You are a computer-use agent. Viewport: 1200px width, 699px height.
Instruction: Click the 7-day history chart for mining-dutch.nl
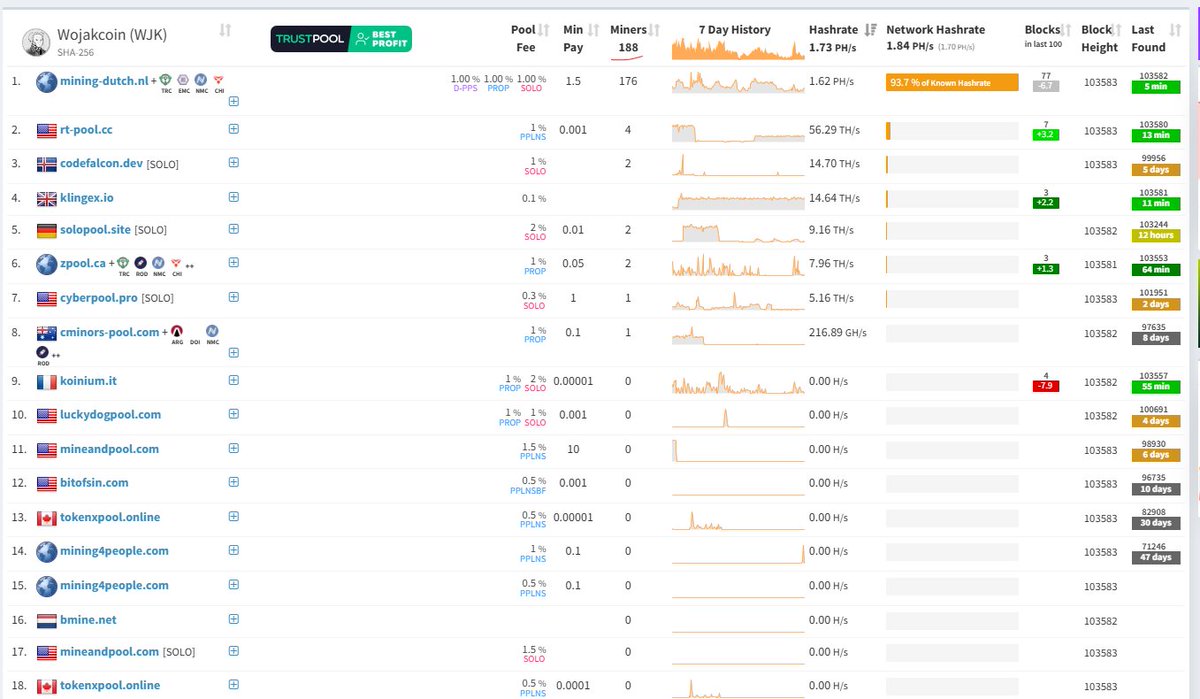click(738, 84)
